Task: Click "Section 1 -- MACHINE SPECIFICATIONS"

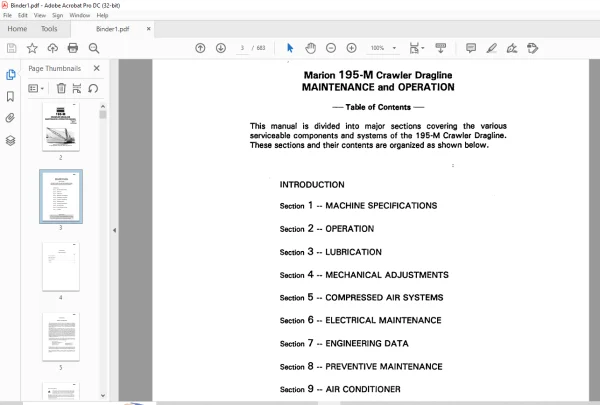Action: point(358,206)
